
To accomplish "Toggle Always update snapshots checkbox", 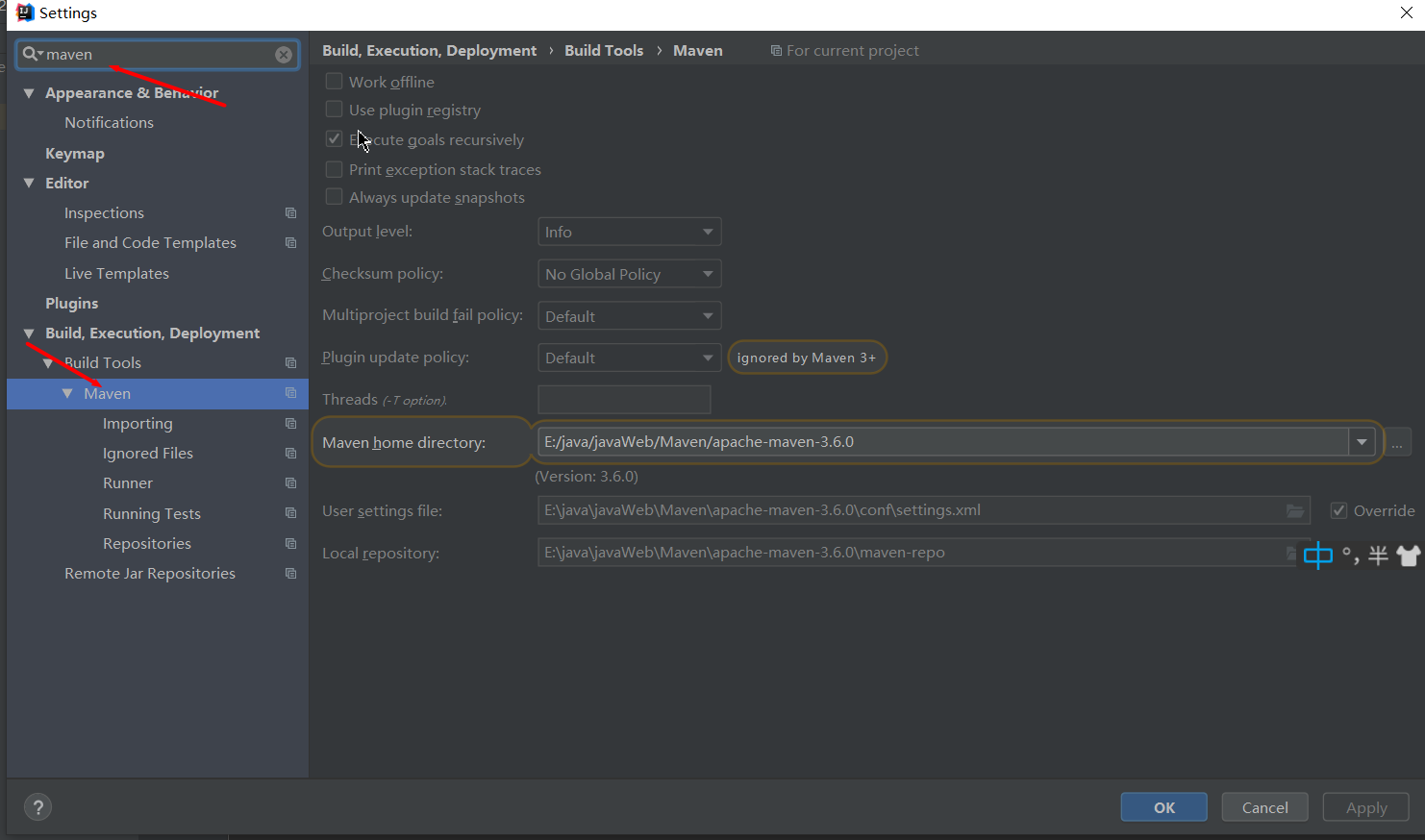I will [334, 197].
